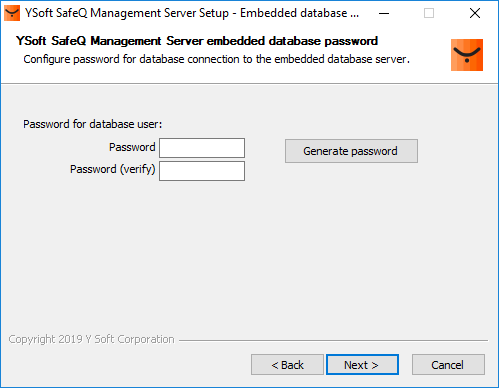499x388 pixels.
Task: Click the YSoft icon in title bar
Action: click(12, 13)
